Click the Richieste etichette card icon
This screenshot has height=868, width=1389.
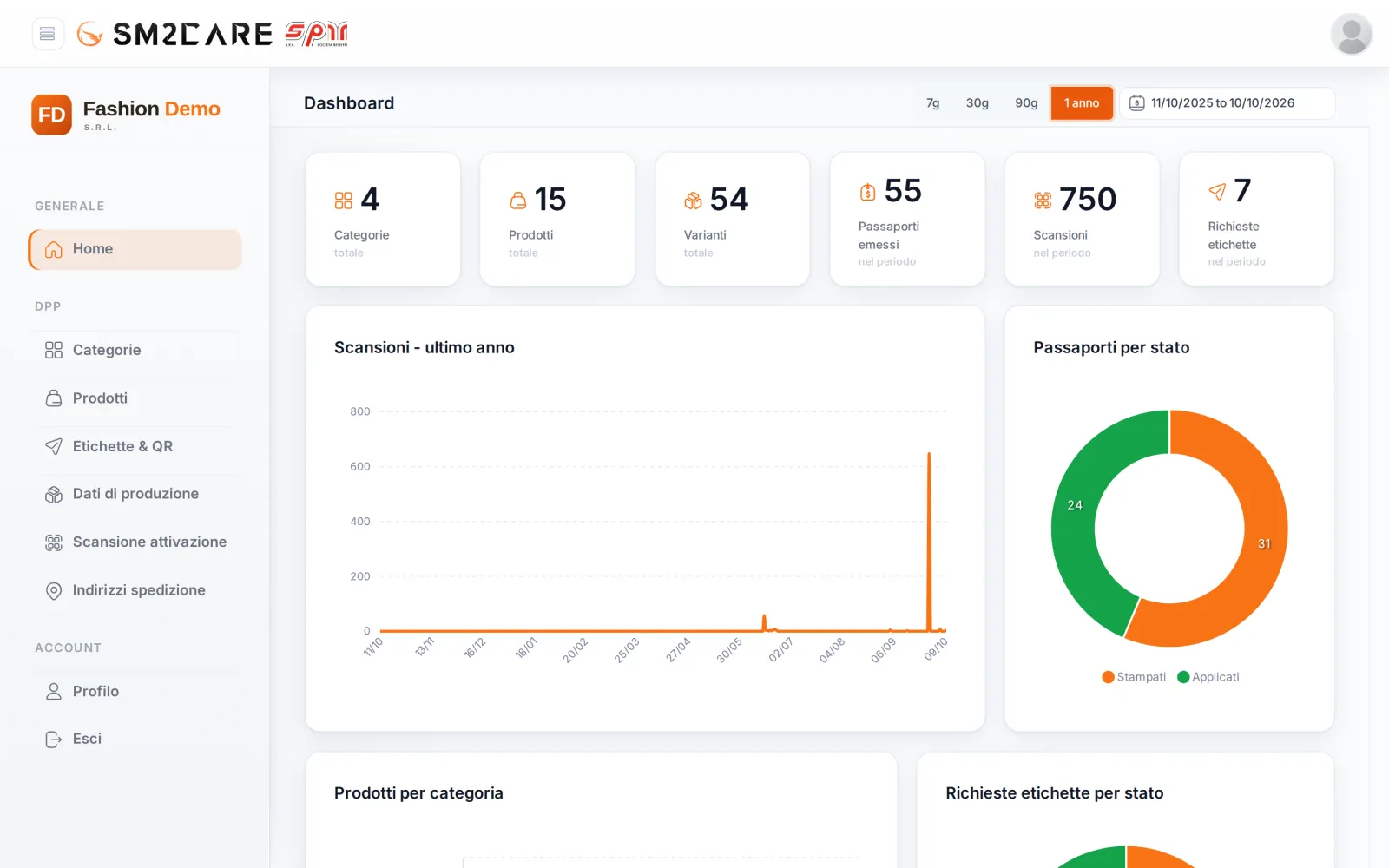coord(1217,192)
